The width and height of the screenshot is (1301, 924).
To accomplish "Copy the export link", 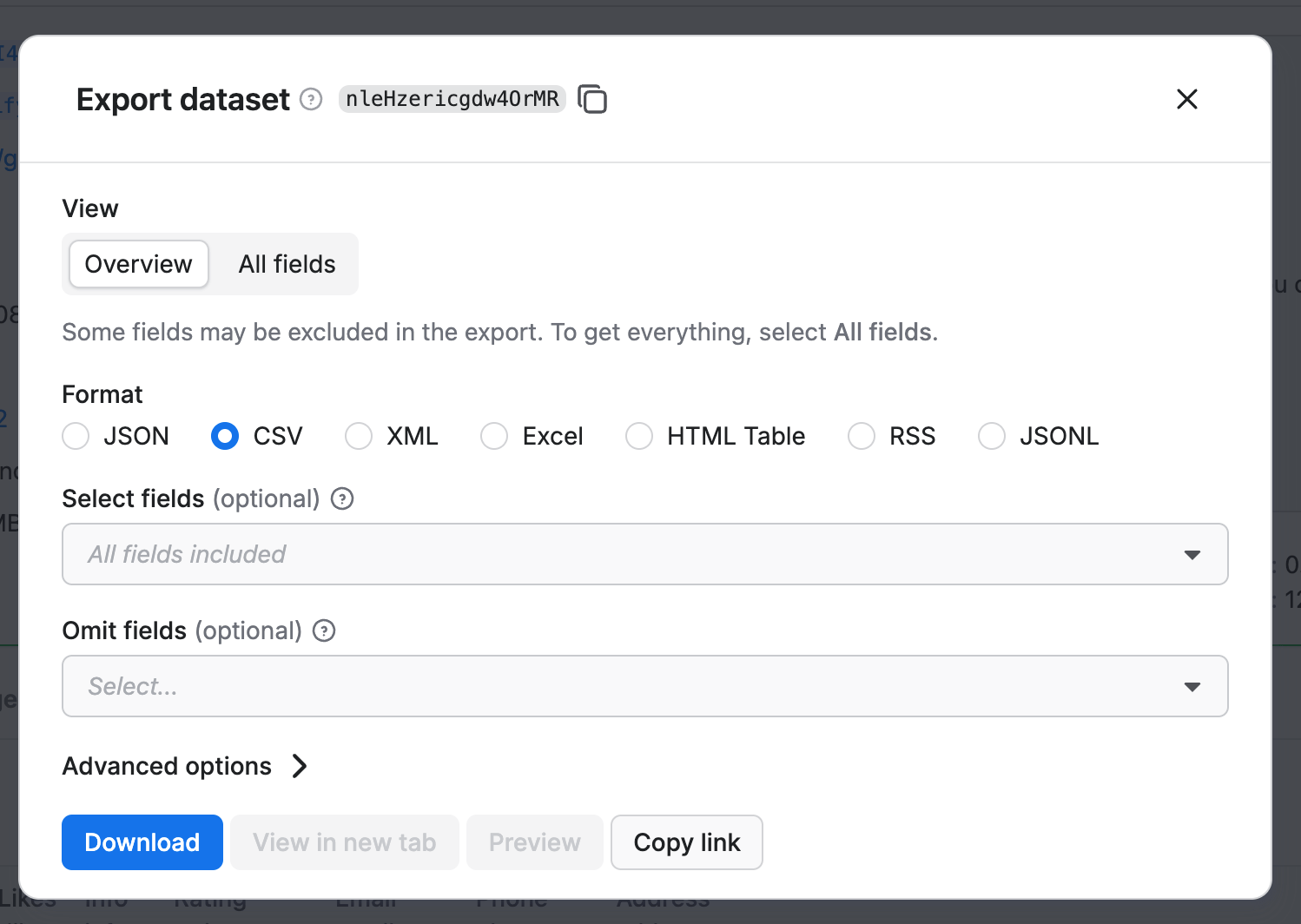I will (x=686, y=841).
